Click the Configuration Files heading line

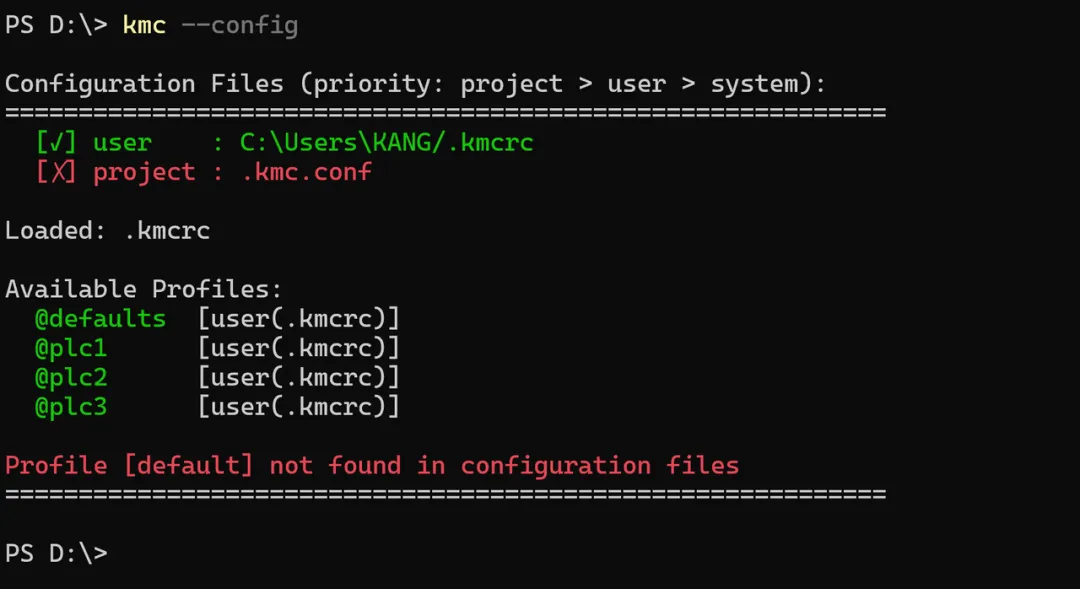coord(415,84)
